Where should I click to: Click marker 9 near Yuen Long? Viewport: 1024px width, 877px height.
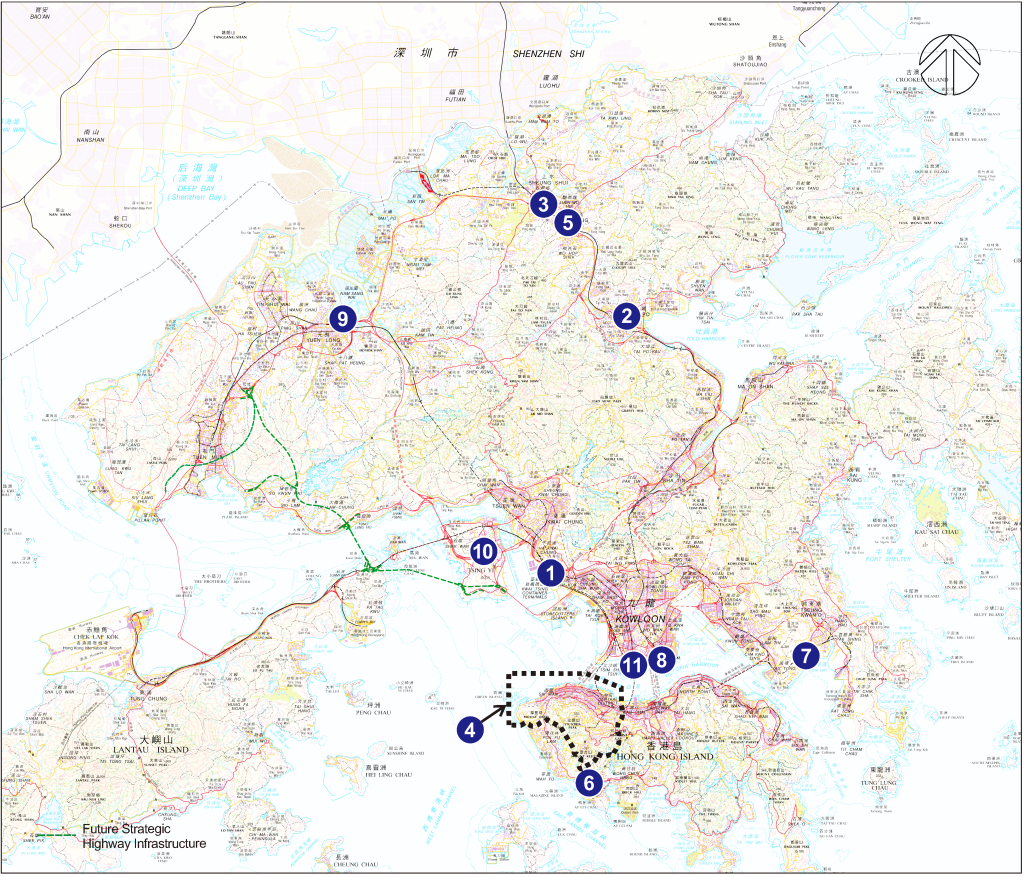tap(343, 319)
